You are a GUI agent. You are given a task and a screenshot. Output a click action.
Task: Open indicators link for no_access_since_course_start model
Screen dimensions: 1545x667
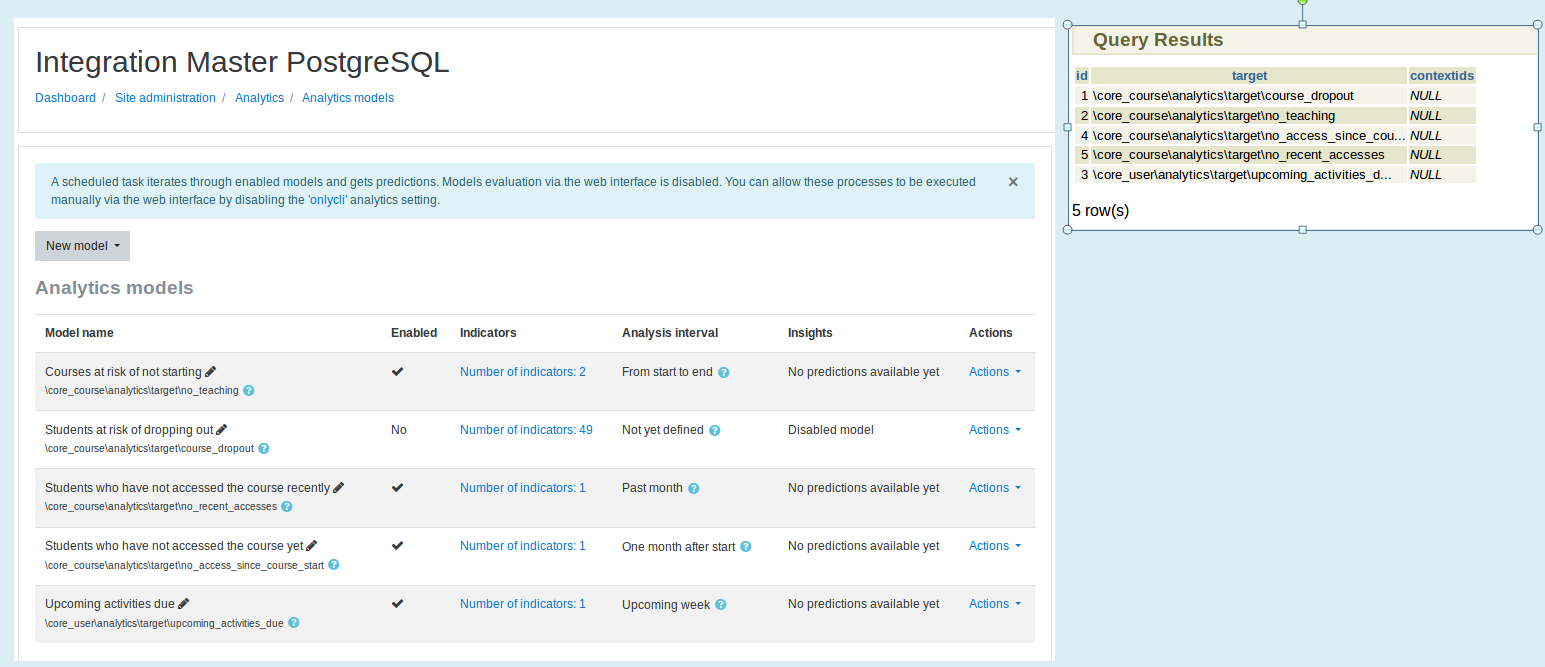coord(523,546)
